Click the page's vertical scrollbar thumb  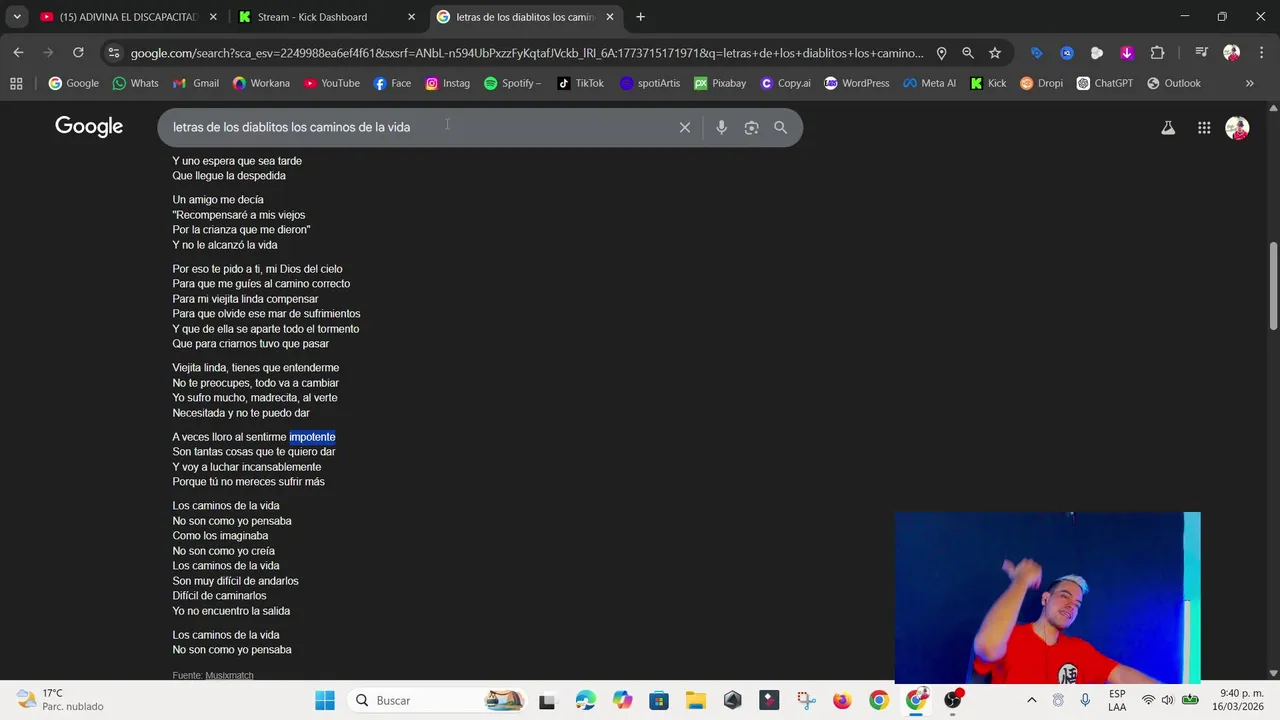(1273, 285)
